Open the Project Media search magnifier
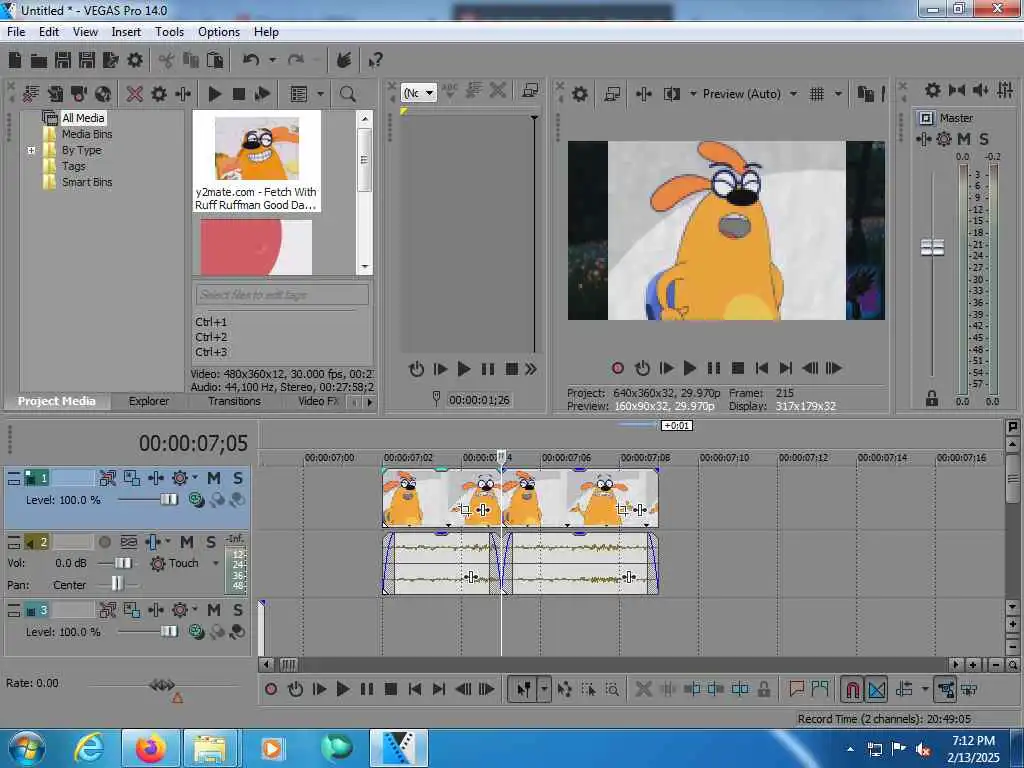The width and height of the screenshot is (1024, 768). (347, 94)
